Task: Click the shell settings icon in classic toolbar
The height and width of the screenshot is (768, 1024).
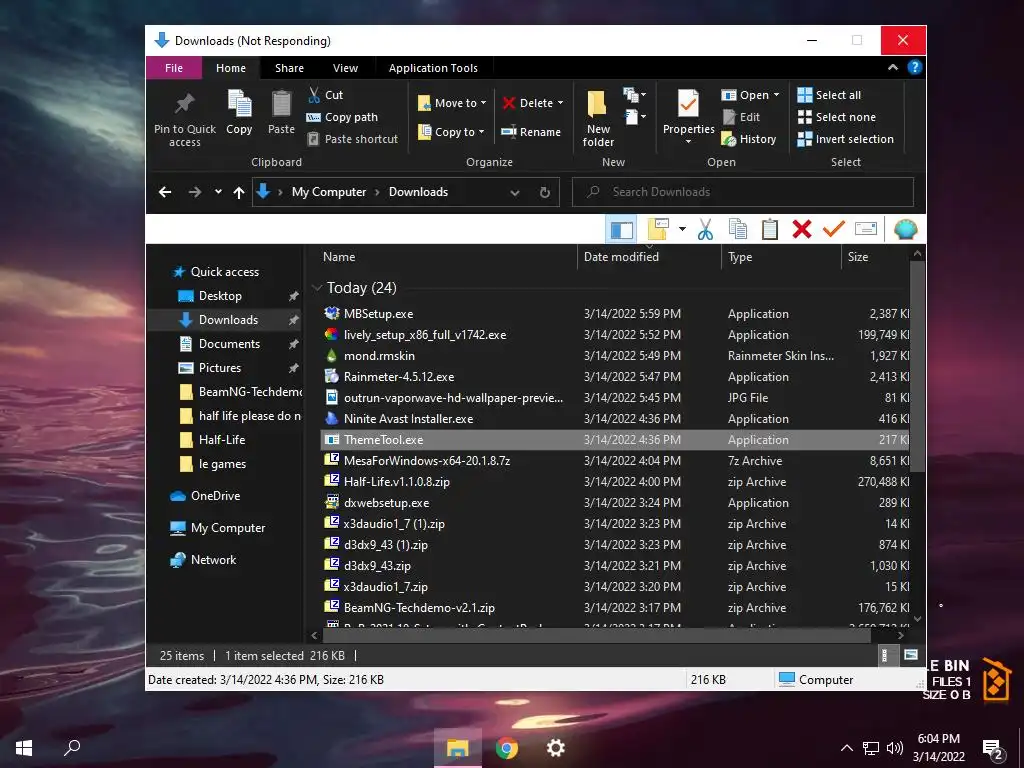Action: click(905, 229)
